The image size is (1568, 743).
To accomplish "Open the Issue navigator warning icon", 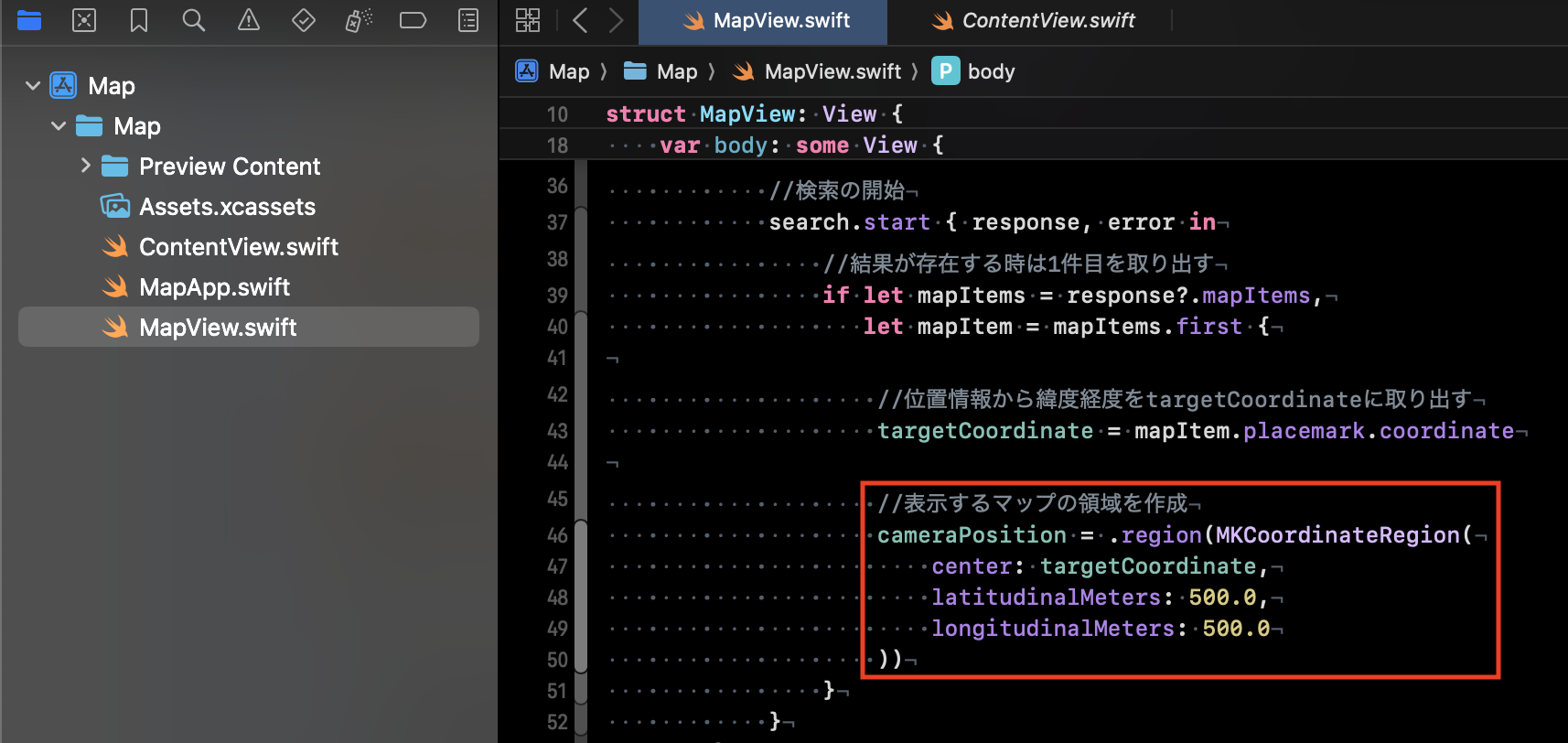I will point(249,20).
